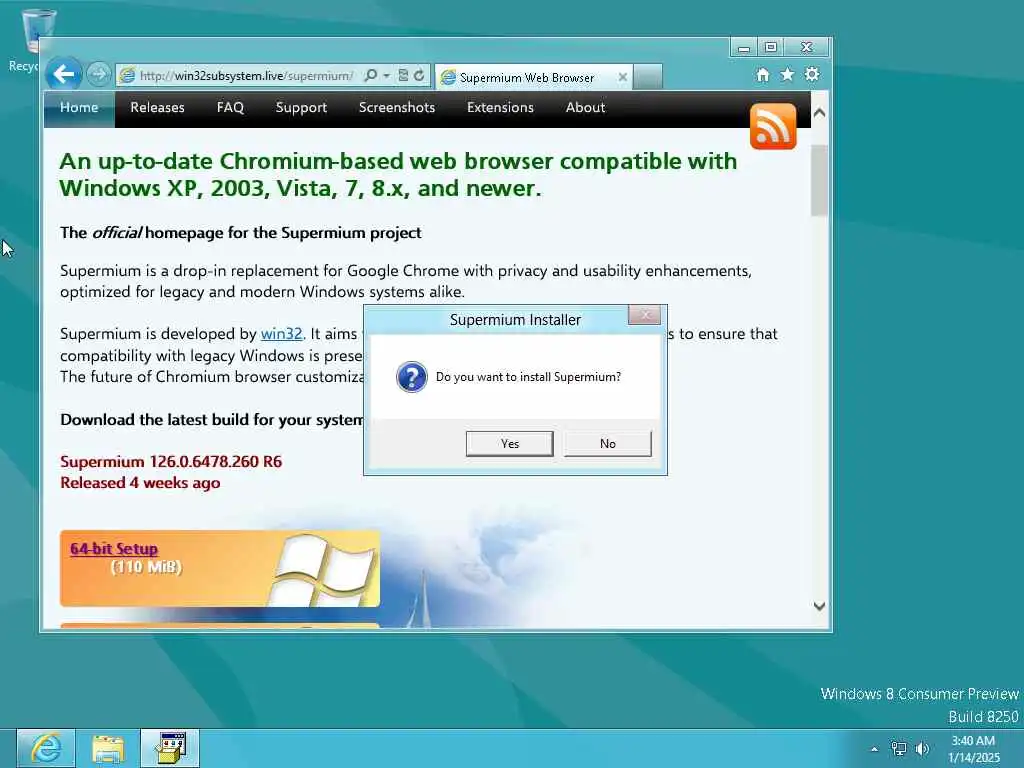Viewport: 1024px width, 768px height.
Task: Click the search magnifier in address bar
Action: pyautogui.click(x=370, y=76)
